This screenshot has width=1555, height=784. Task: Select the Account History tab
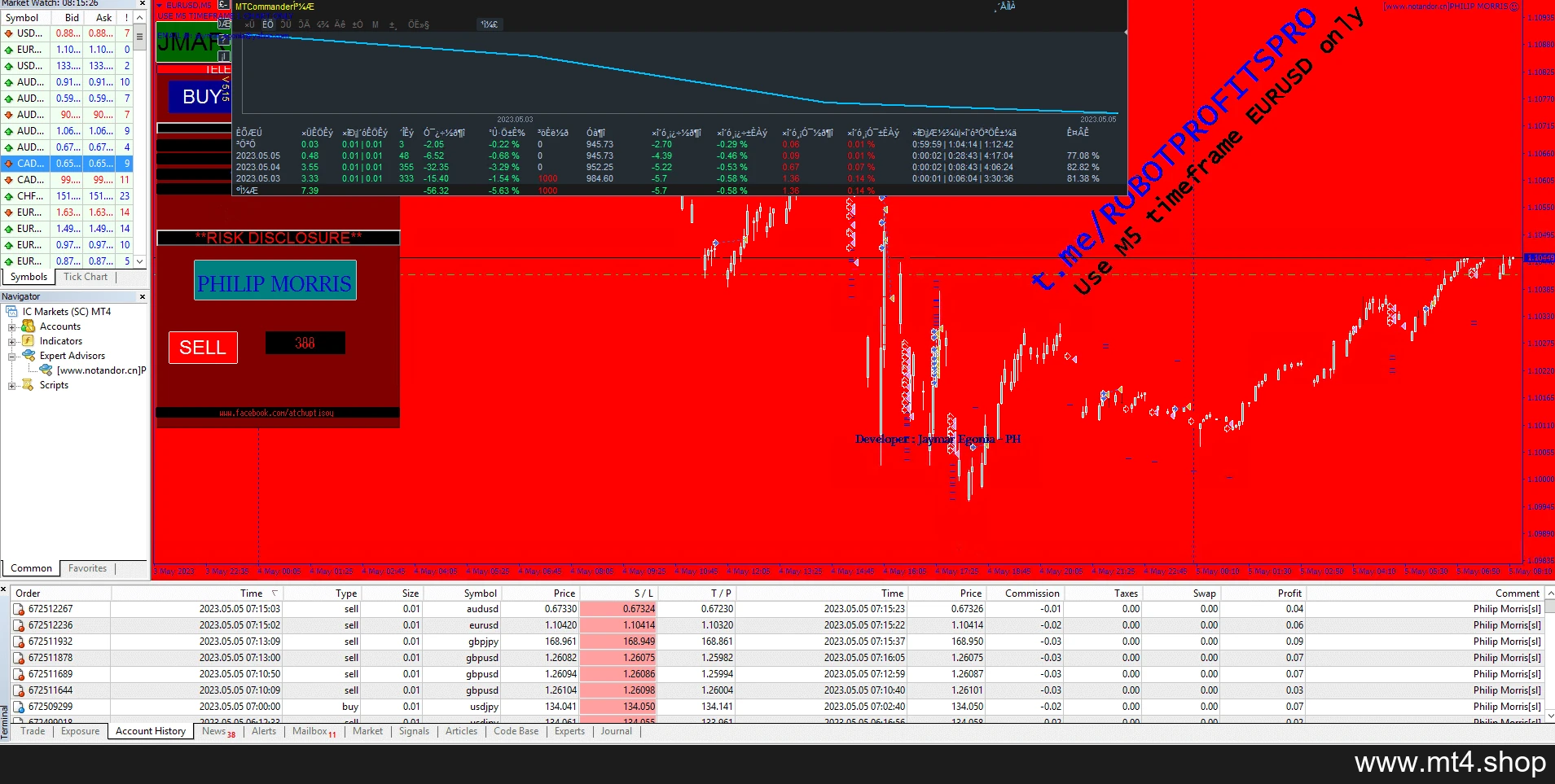pos(151,731)
